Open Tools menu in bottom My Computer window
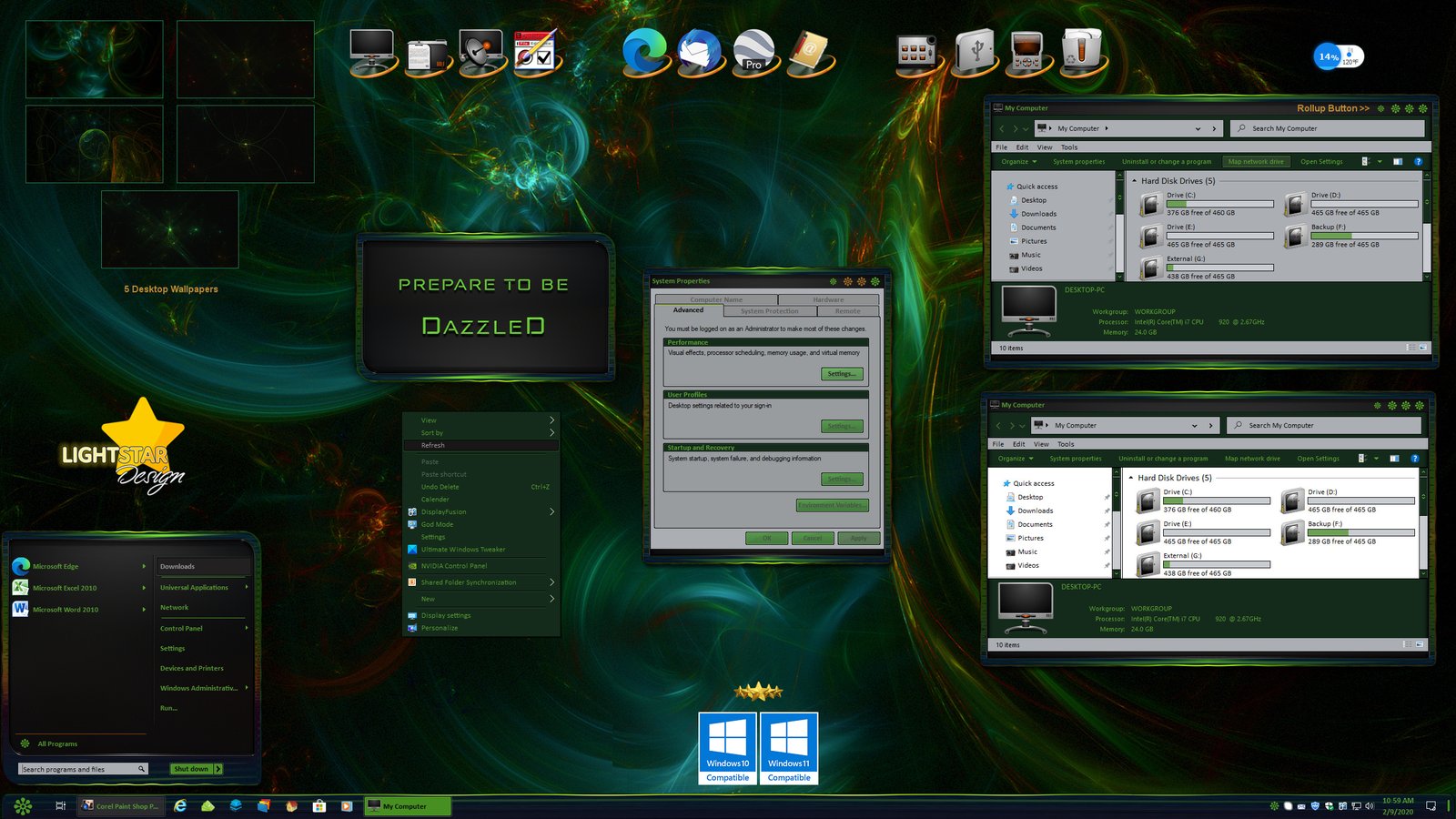Viewport: 1456px width, 819px height. click(1066, 444)
